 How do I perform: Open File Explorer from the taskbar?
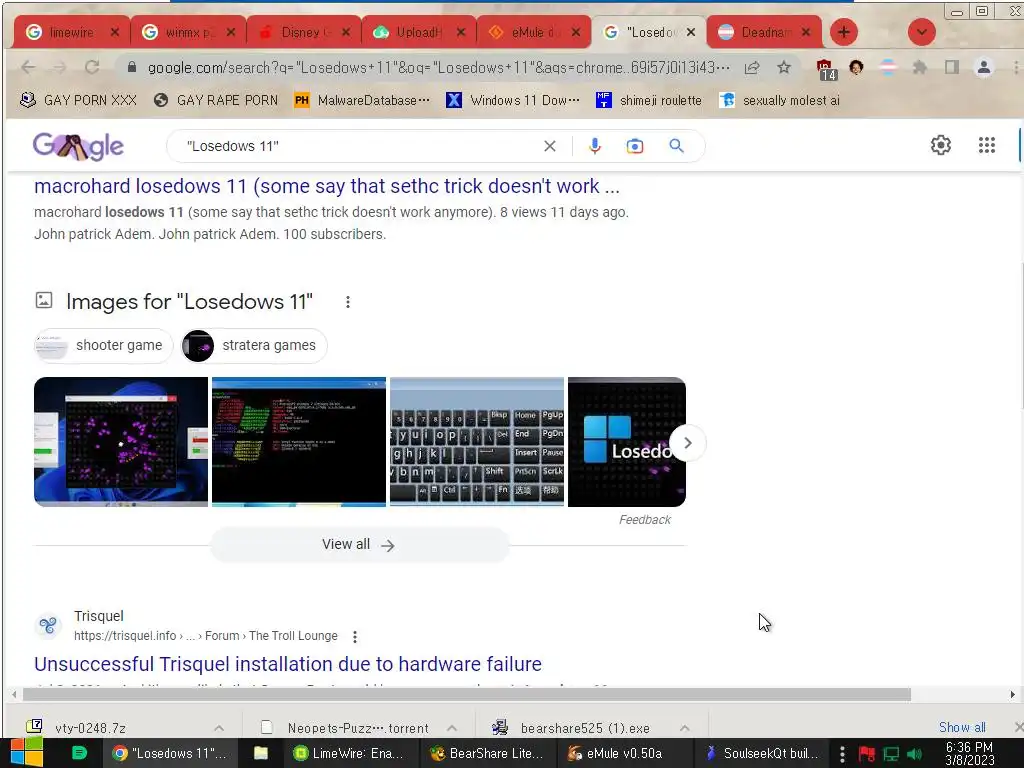click(x=261, y=753)
